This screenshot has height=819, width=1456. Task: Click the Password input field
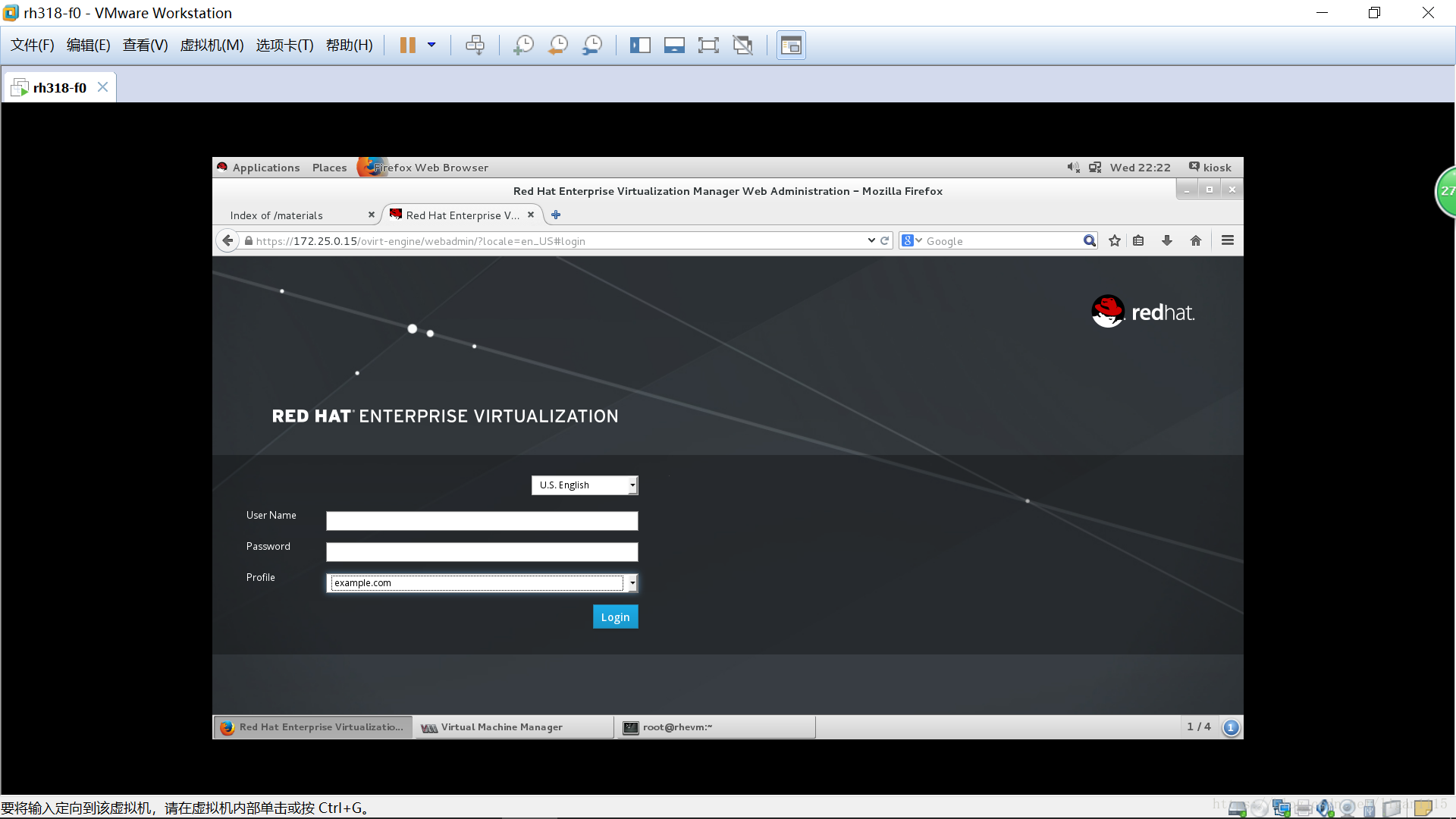[x=482, y=552]
